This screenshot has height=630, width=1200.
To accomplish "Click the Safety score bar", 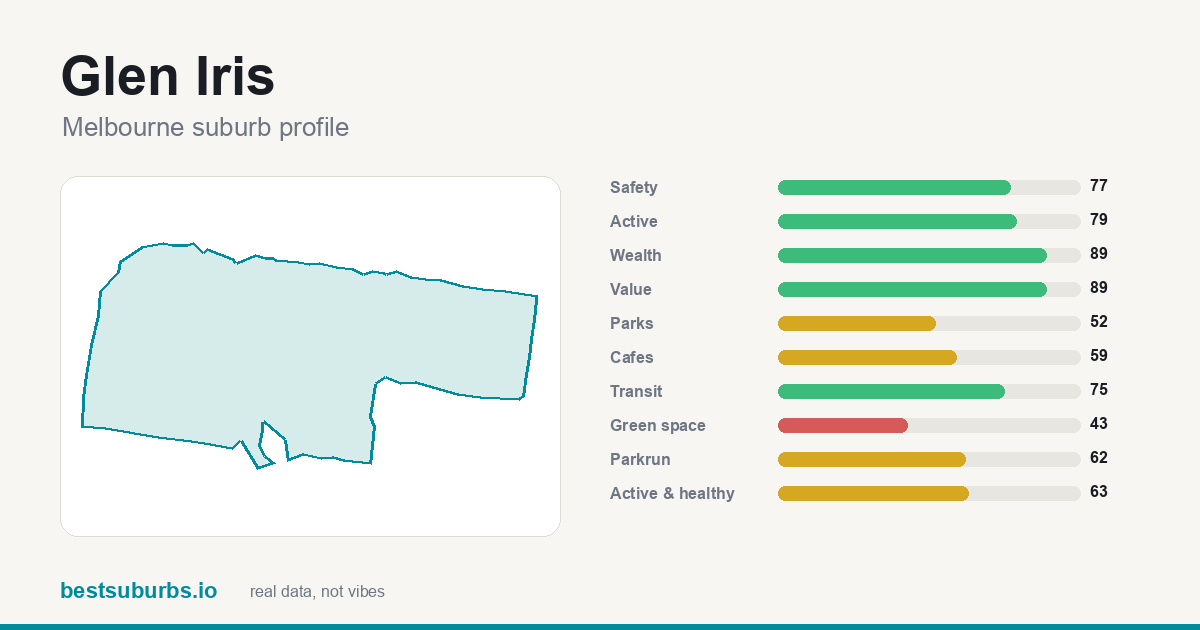I will point(929,187).
